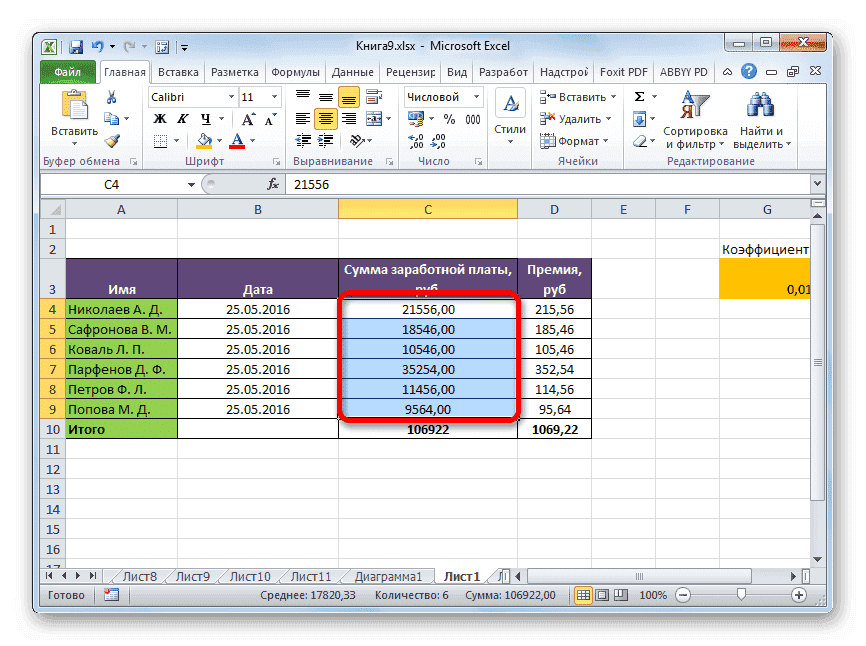Apply bold formatting with the Ж icon

click(158, 119)
